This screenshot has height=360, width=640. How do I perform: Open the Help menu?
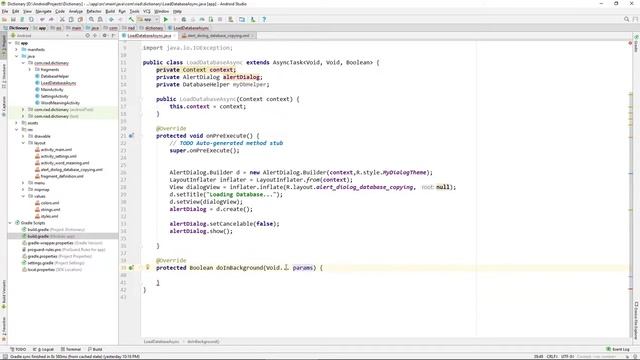pyautogui.click(x=177, y=11)
